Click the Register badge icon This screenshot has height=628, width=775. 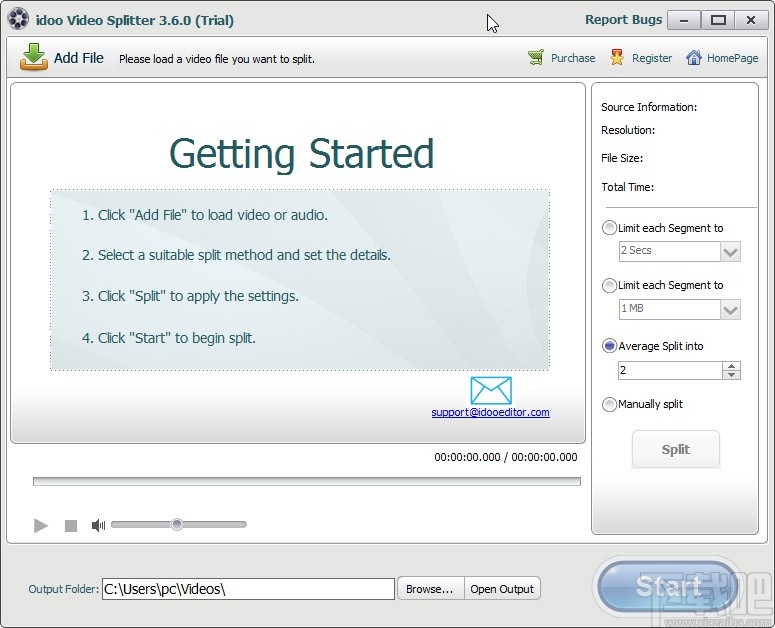pyautogui.click(x=617, y=57)
